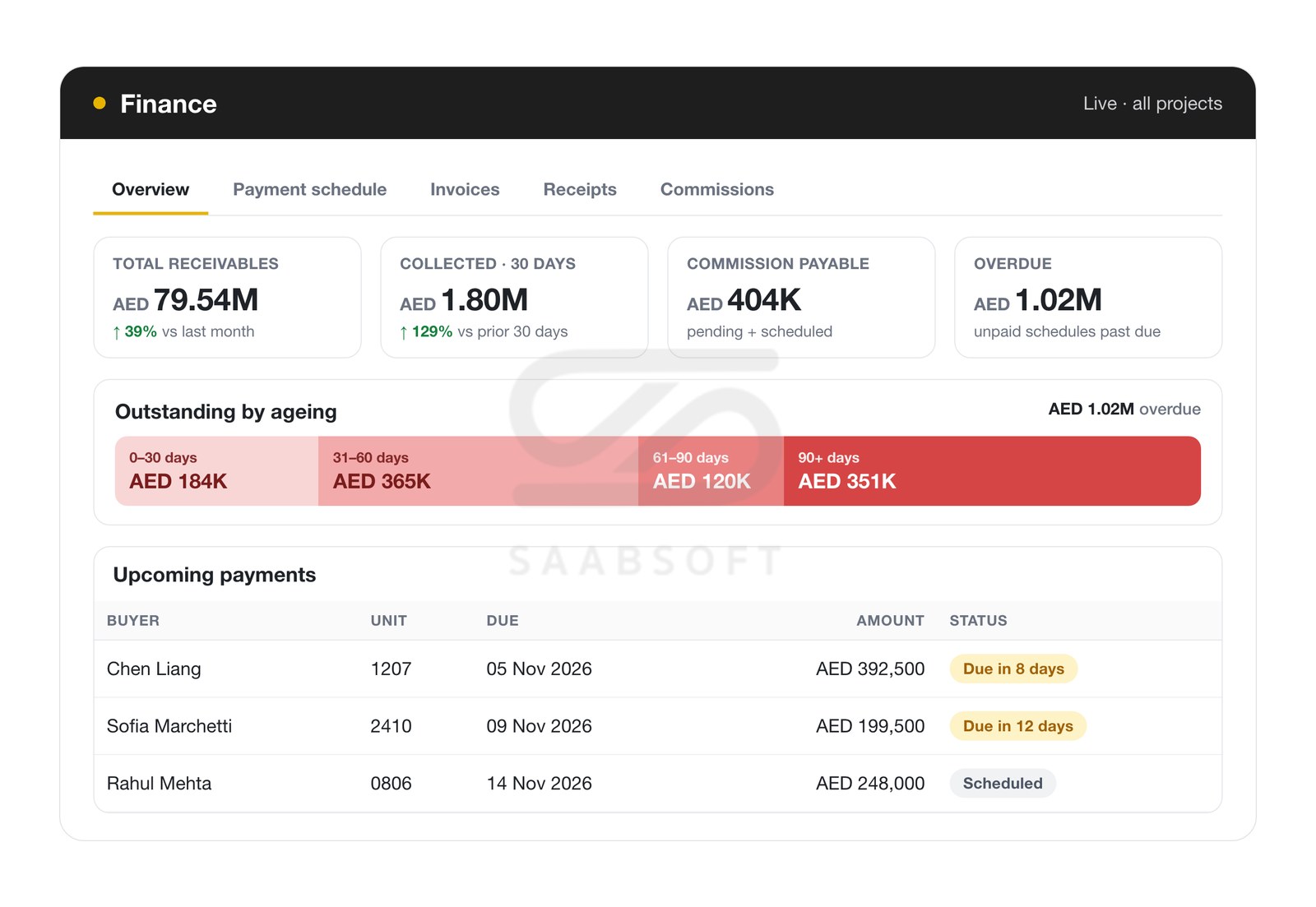Open the Total Receivables card
1316x907 pixels.
tap(227, 298)
